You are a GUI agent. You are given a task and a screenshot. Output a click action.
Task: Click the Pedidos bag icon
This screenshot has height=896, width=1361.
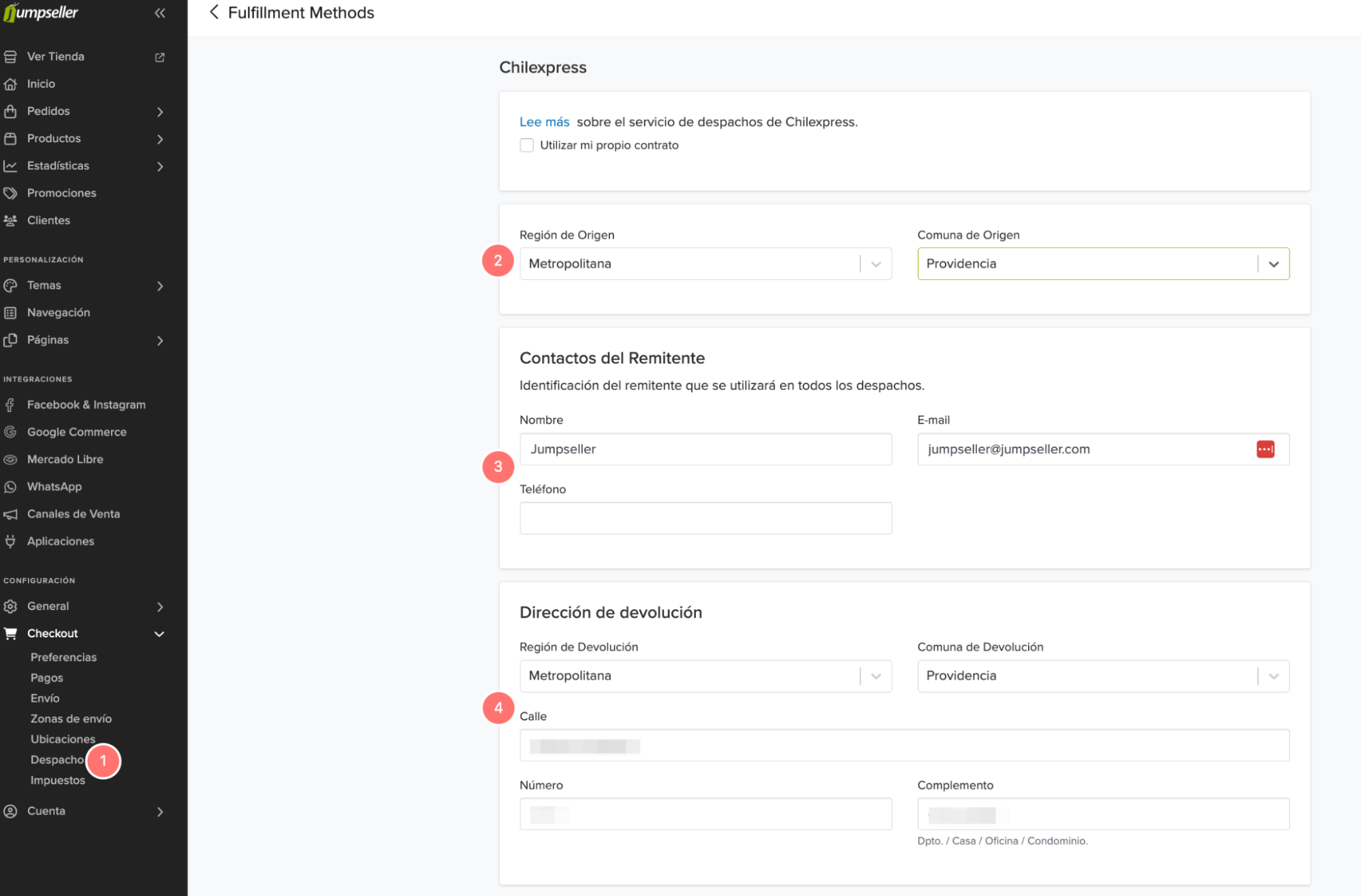[x=10, y=111]
